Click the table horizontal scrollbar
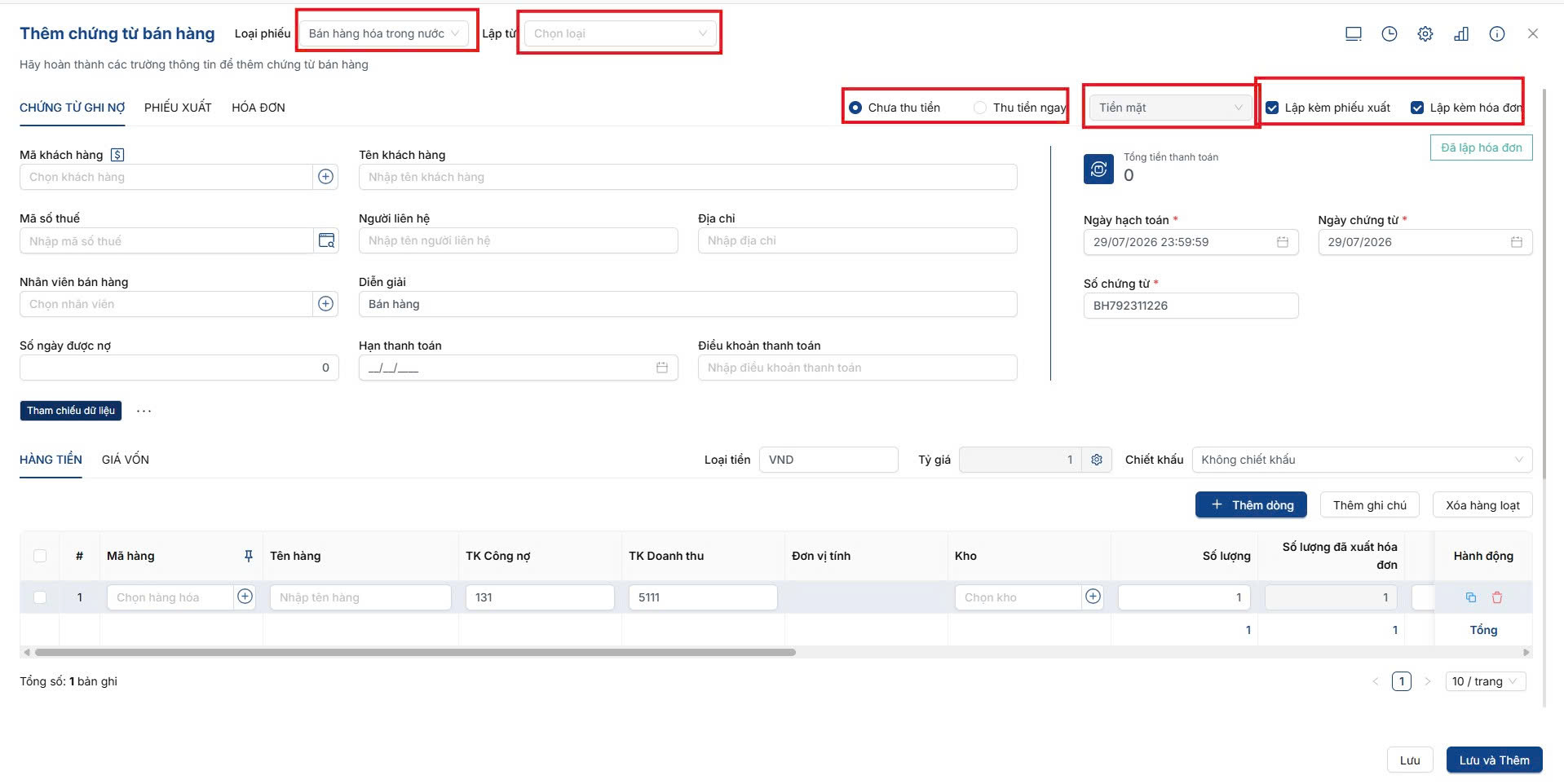 [415, 652]
